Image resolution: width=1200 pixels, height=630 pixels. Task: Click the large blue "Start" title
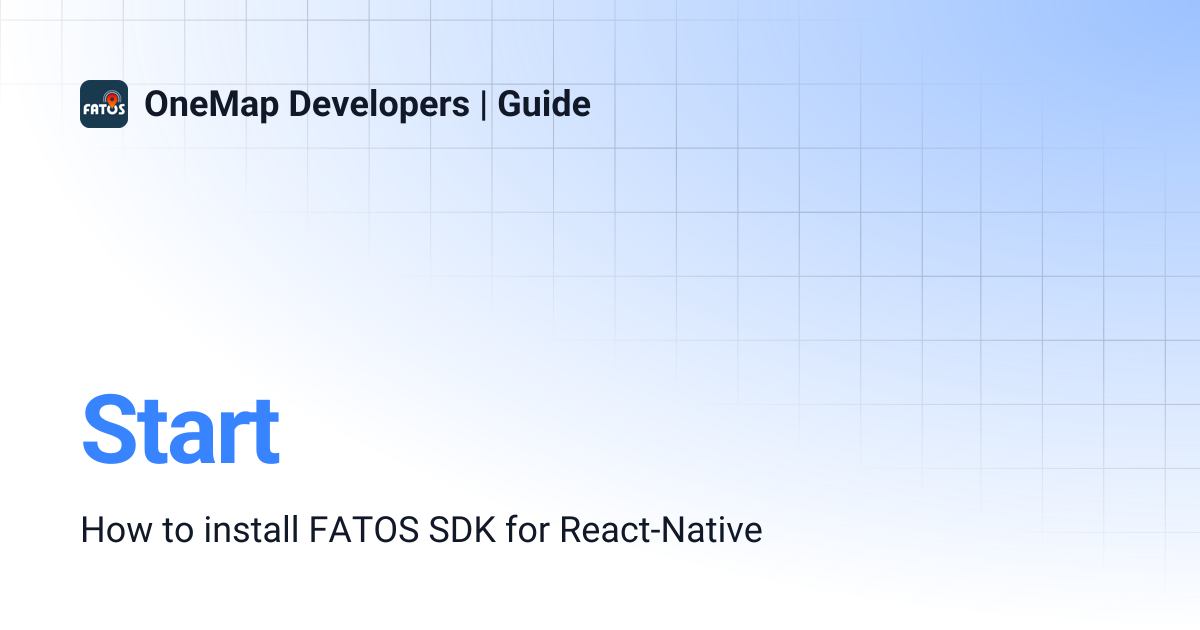180,431
